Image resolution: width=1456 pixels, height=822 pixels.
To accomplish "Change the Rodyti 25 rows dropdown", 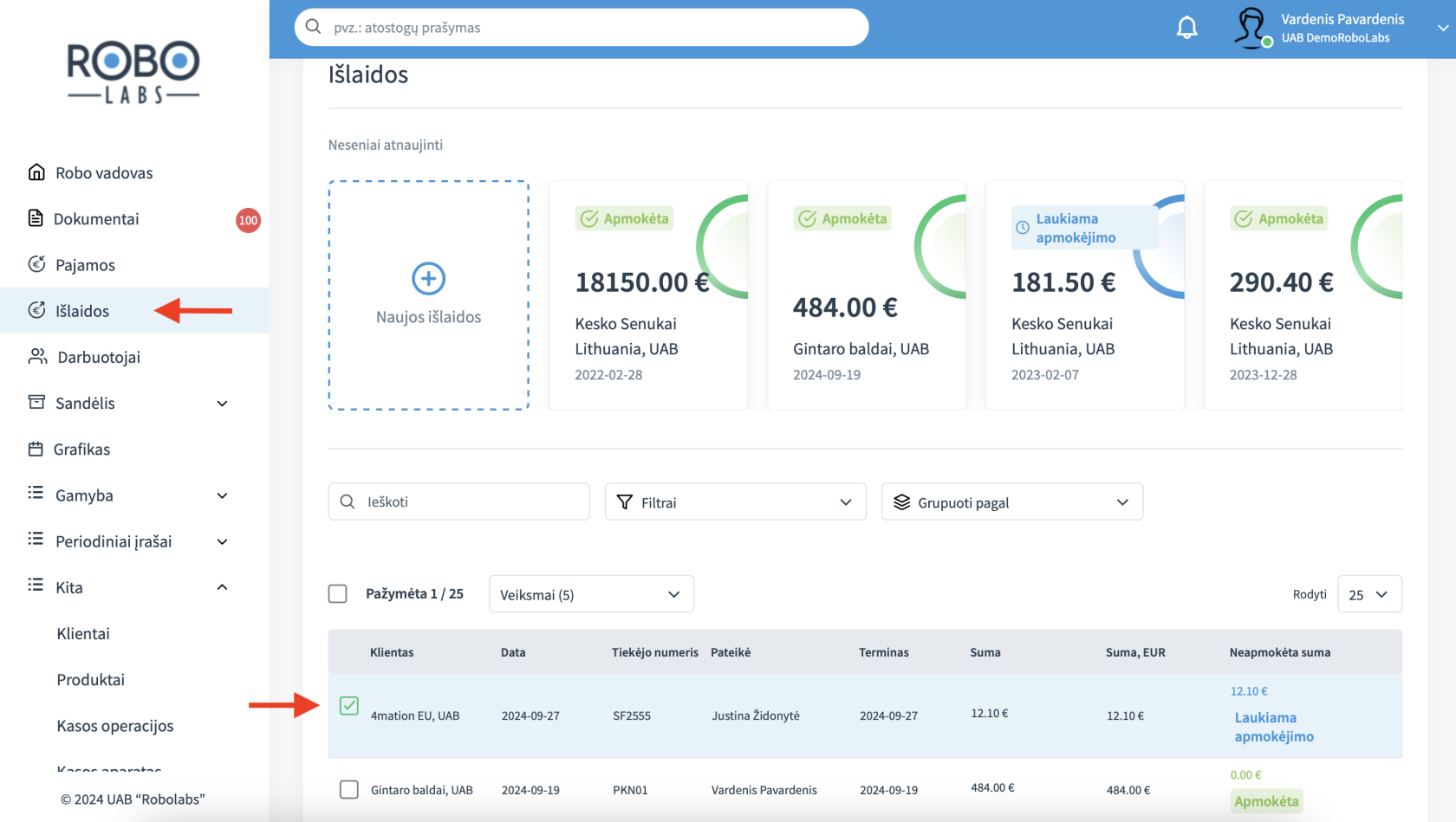I will pyautogui.click(x=1369, y=594).
